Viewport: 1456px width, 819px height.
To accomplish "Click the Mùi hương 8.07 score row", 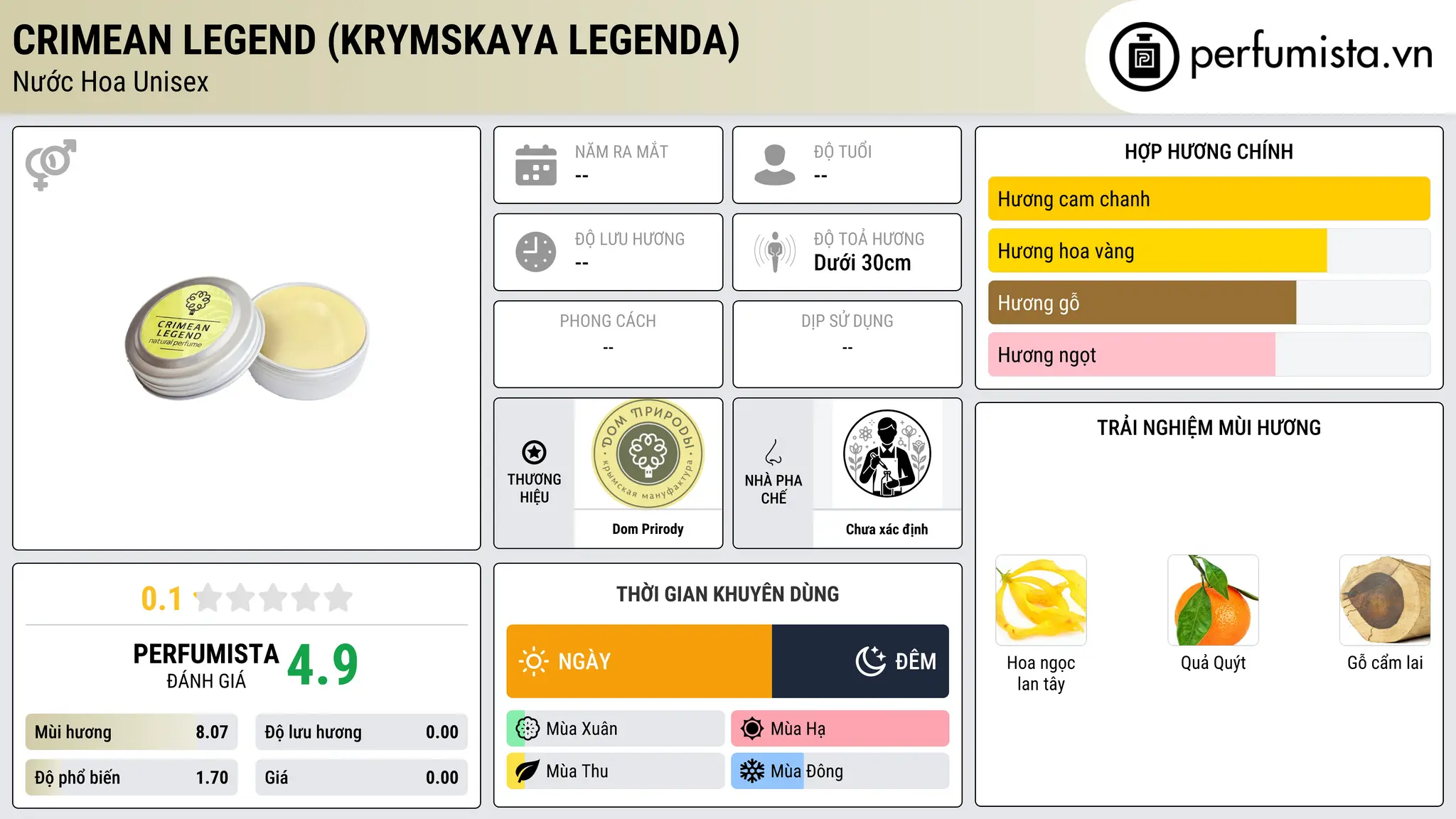I will tap(132, 732).
